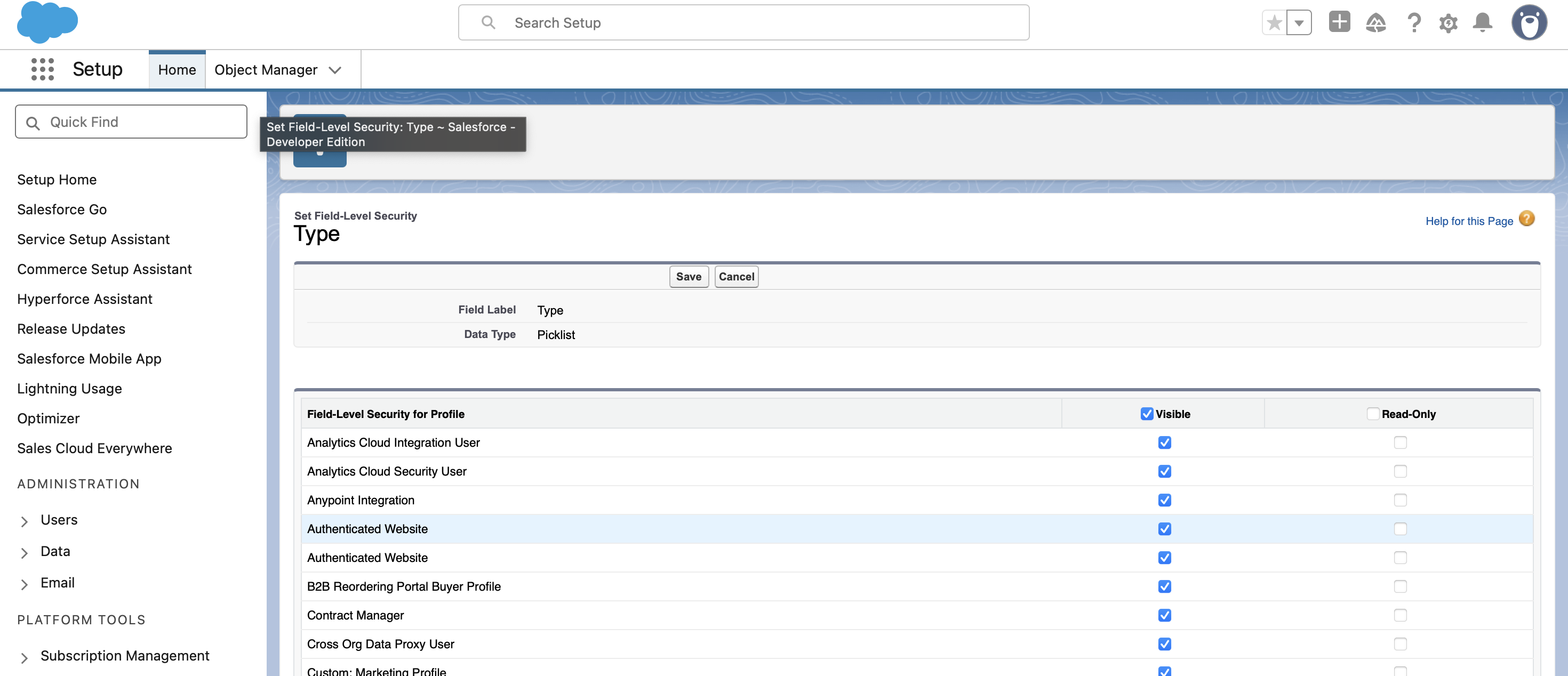Click the Save button
1568x676 pixels.
pos(689,276)
